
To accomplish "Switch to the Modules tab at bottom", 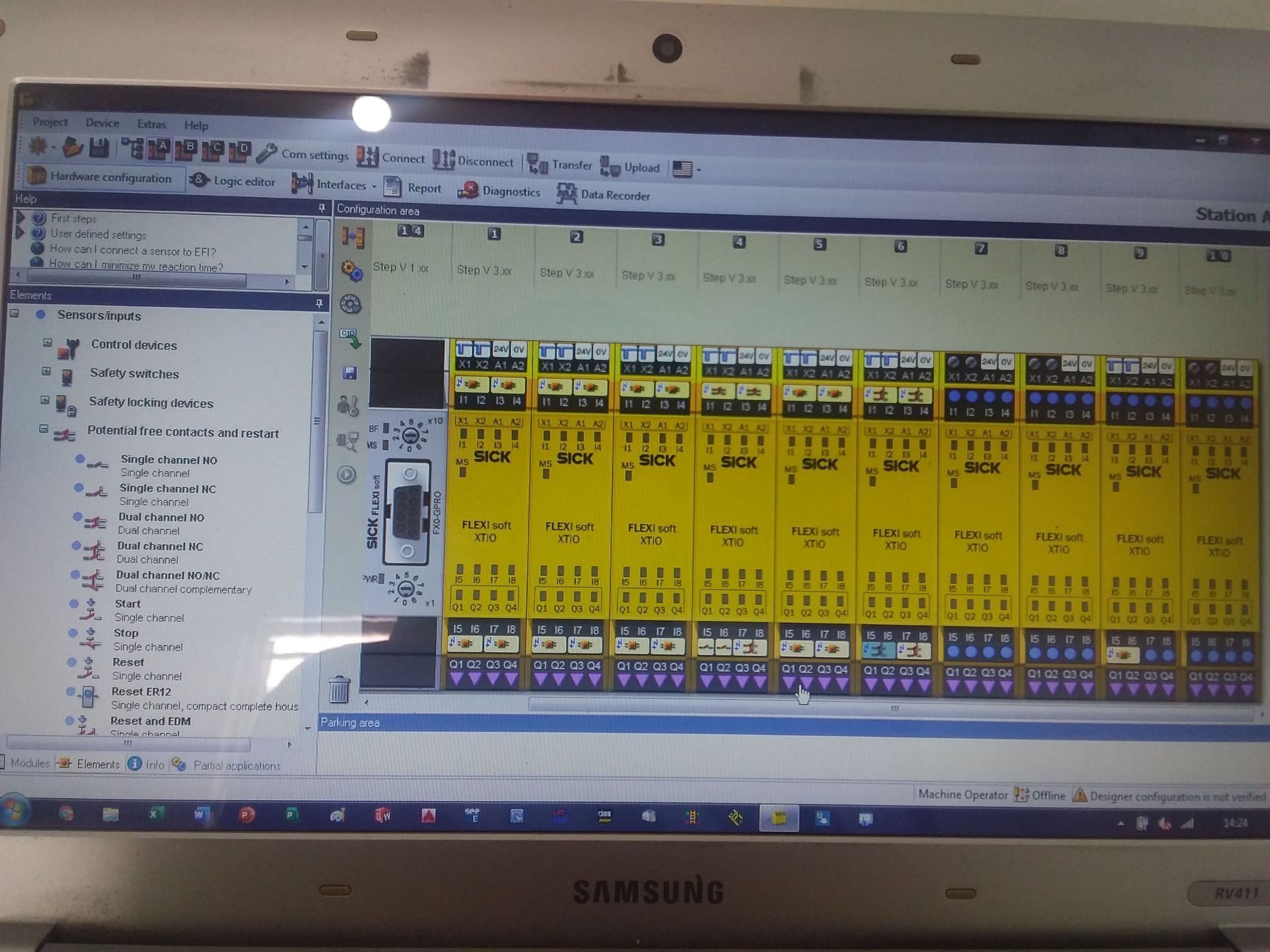I will pyautogui.click(x=30, y=763).
